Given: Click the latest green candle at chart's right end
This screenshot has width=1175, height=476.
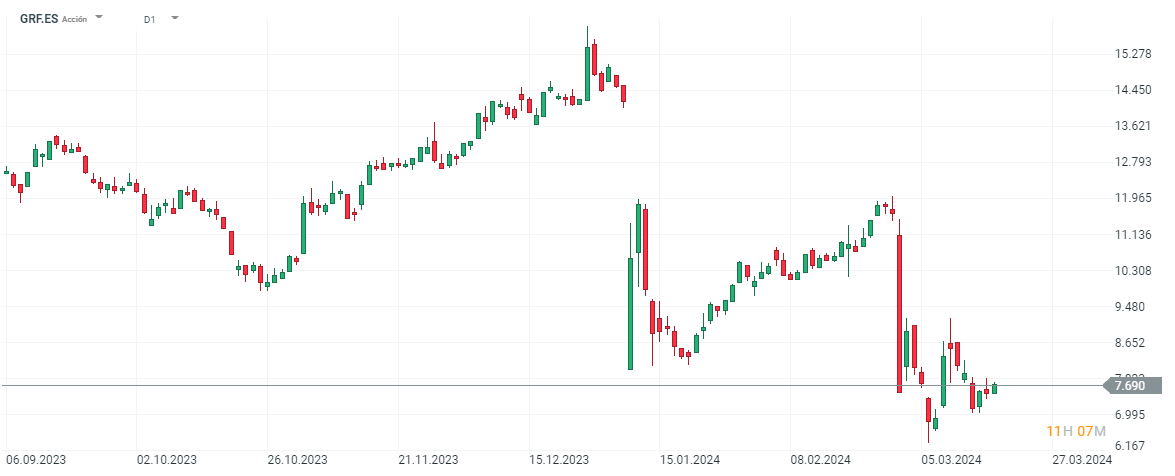Looking at the screenshot, I should [994, 388].
